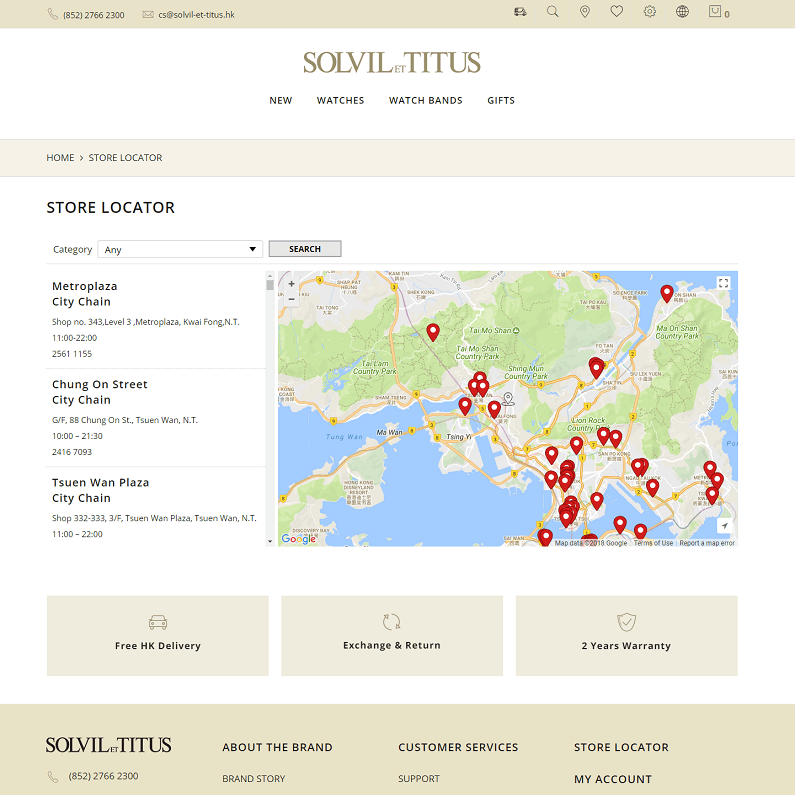Screen dimensions: 795x795
Task: Open the WATCH BANDS menu
Action: pyautogui.click(x=425, y=100)
